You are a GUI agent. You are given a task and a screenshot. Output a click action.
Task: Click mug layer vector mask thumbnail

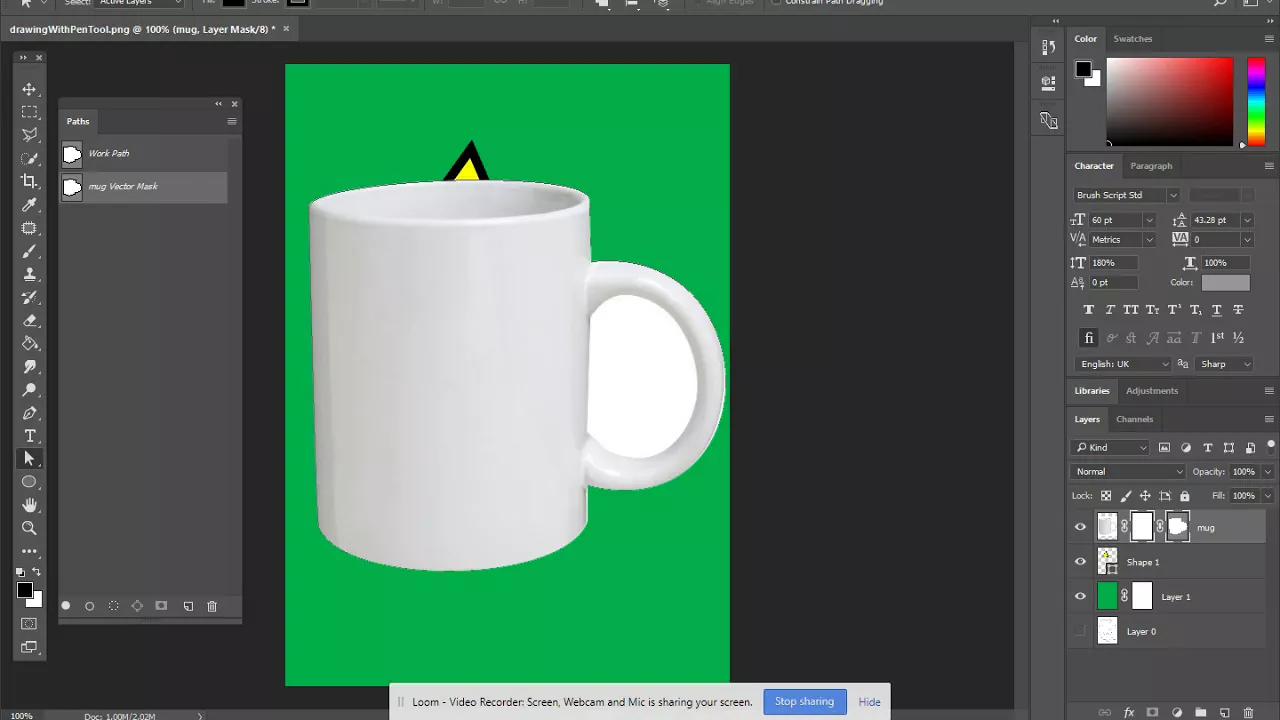tap(1178, 527)
